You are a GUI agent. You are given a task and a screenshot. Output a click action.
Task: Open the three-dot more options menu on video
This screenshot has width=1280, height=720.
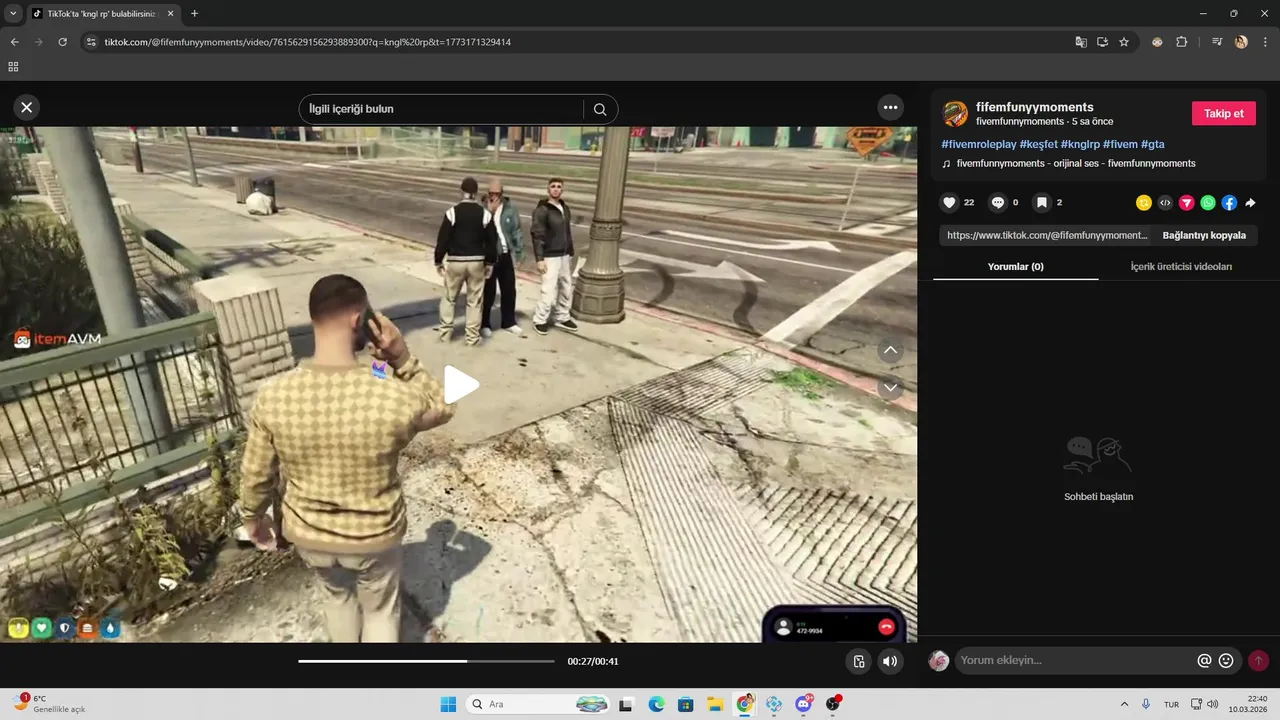pos(890,107)
